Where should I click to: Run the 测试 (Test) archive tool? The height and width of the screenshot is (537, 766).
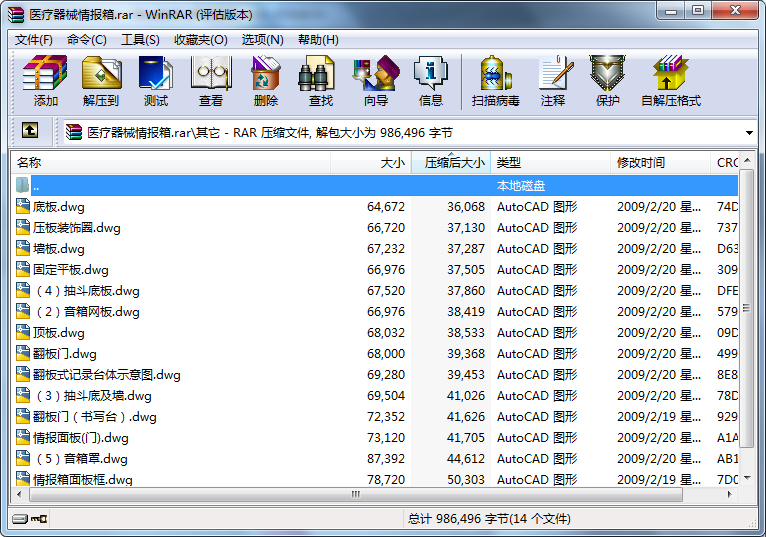point(156,81)
